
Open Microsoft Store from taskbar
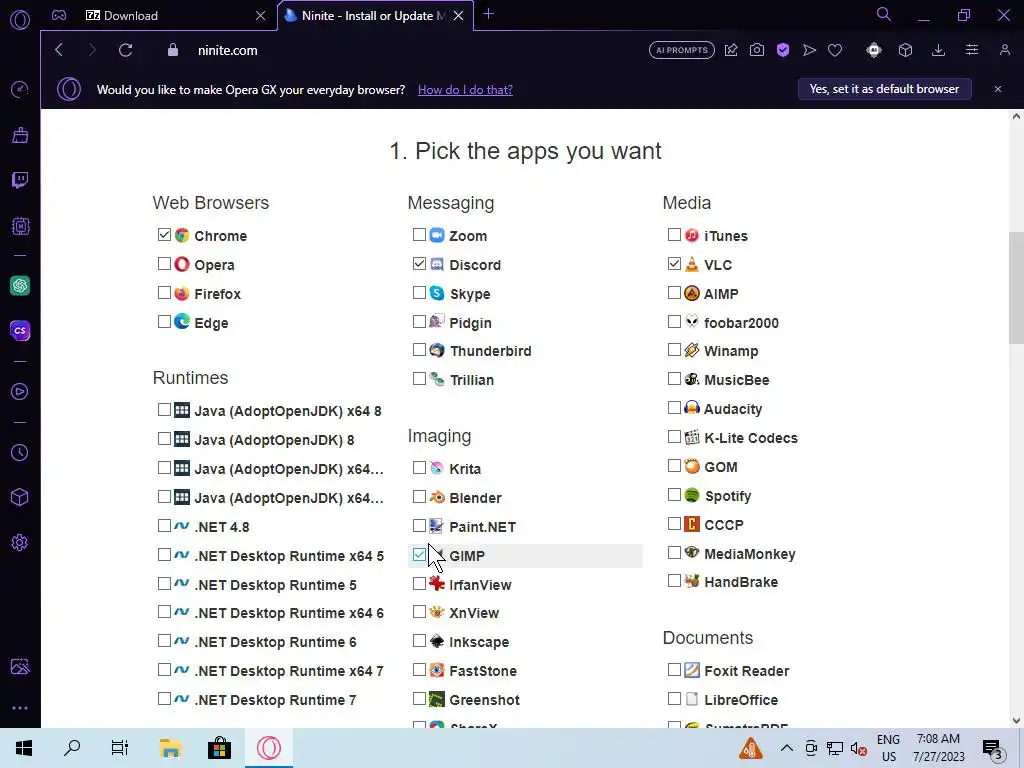coord(219,748)
